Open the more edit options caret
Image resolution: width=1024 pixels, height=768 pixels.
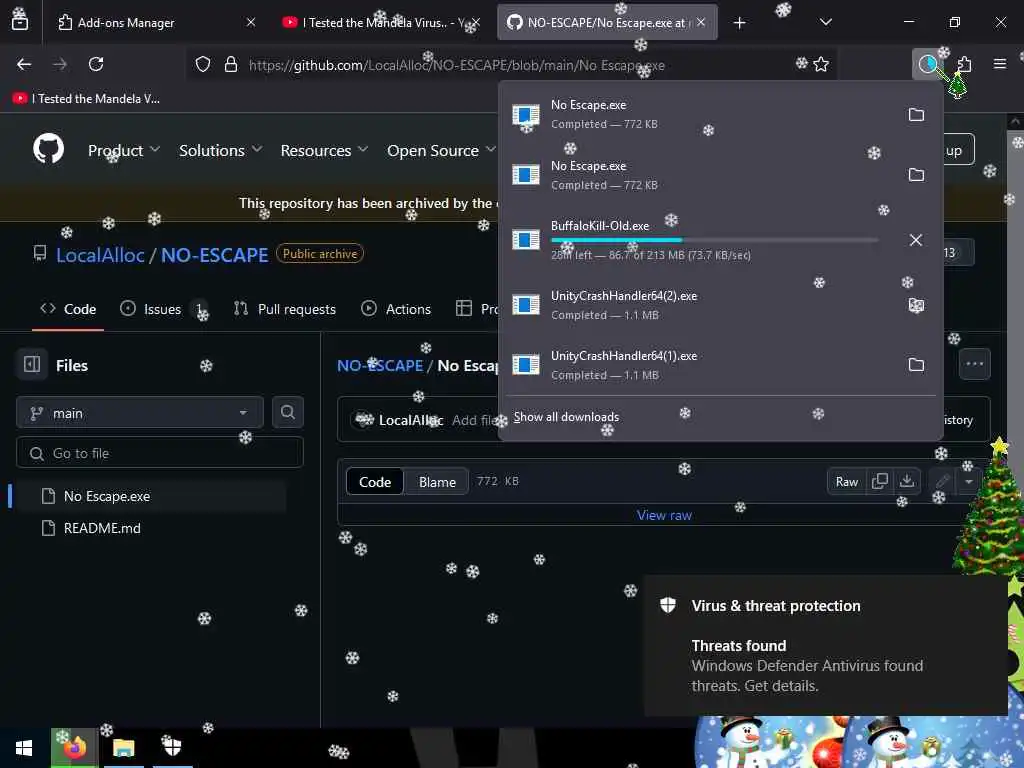tap(969, 482)
